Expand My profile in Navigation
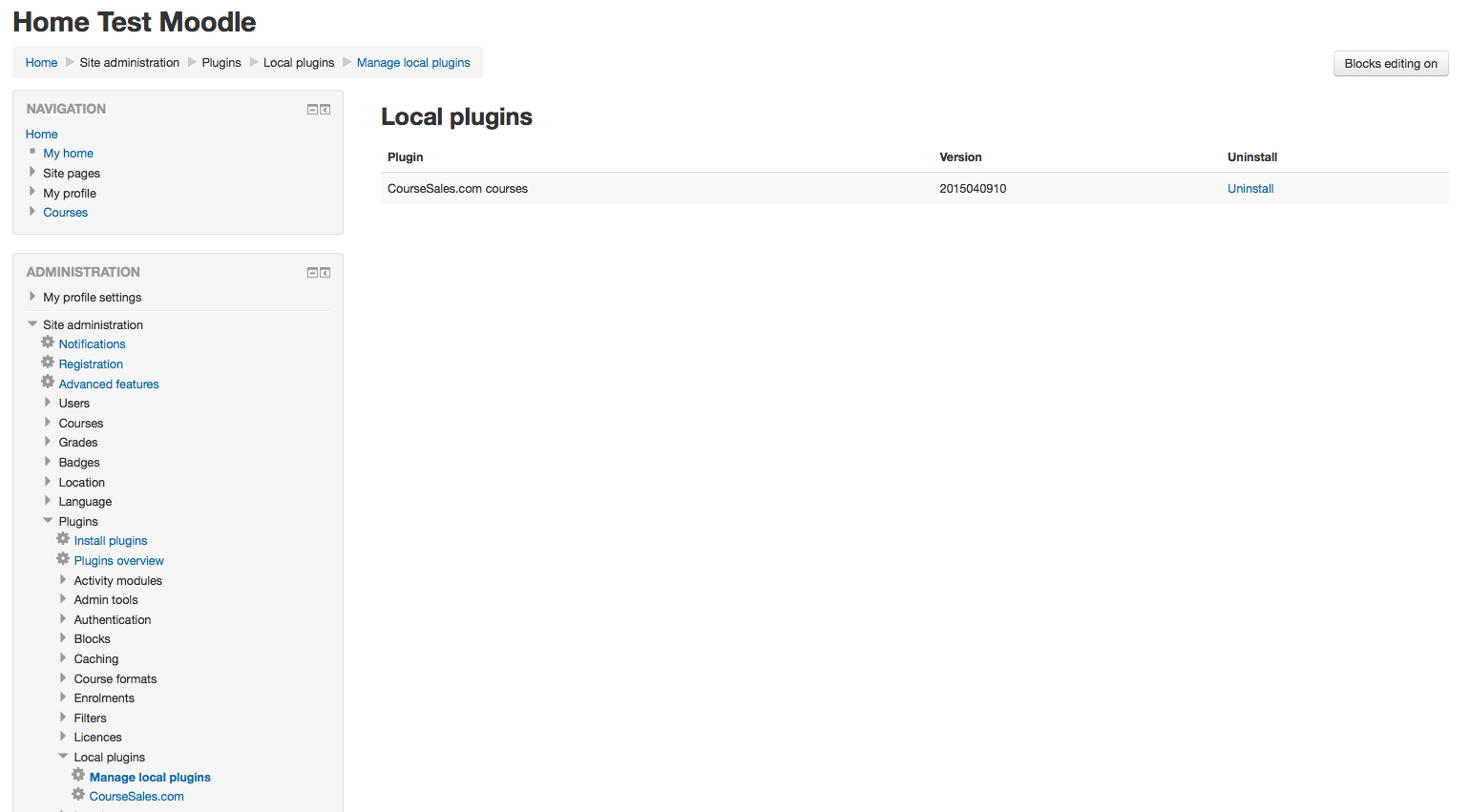The height and width of the screenshot is (812, 1470). pos(32,192)
